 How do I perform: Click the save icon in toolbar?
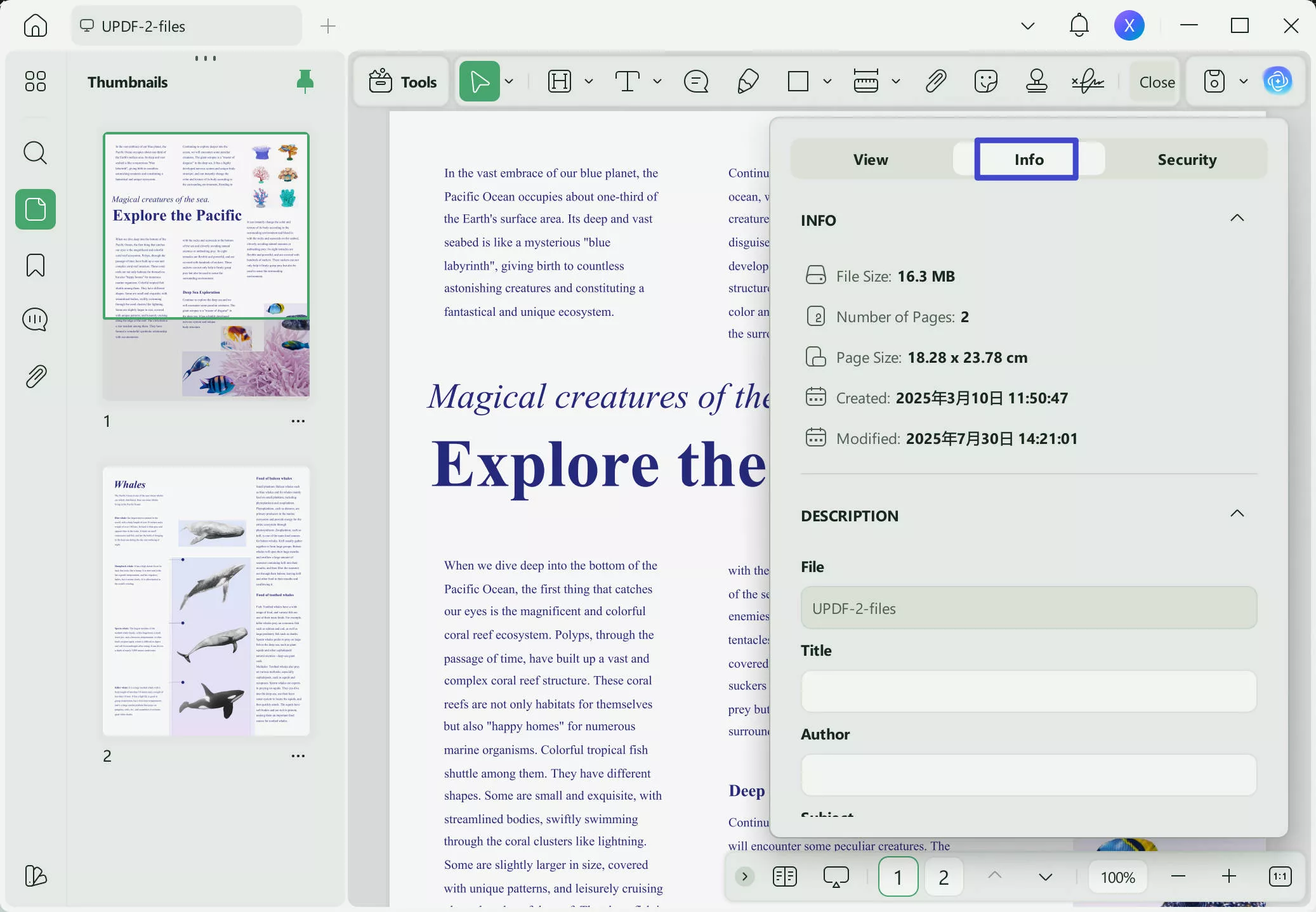[x=1214, y=81]
